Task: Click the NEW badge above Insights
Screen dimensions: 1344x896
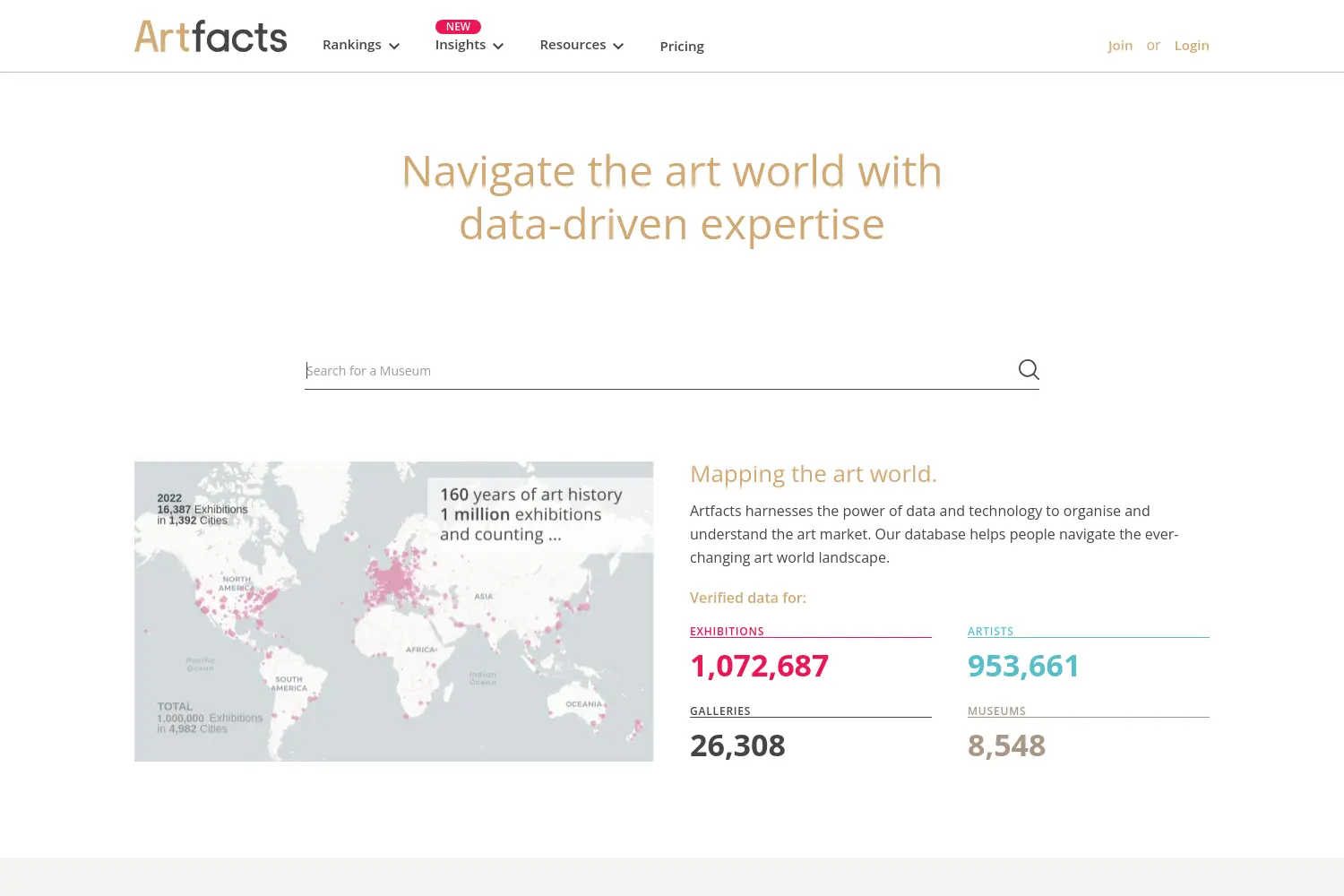Action: [458, 27]
